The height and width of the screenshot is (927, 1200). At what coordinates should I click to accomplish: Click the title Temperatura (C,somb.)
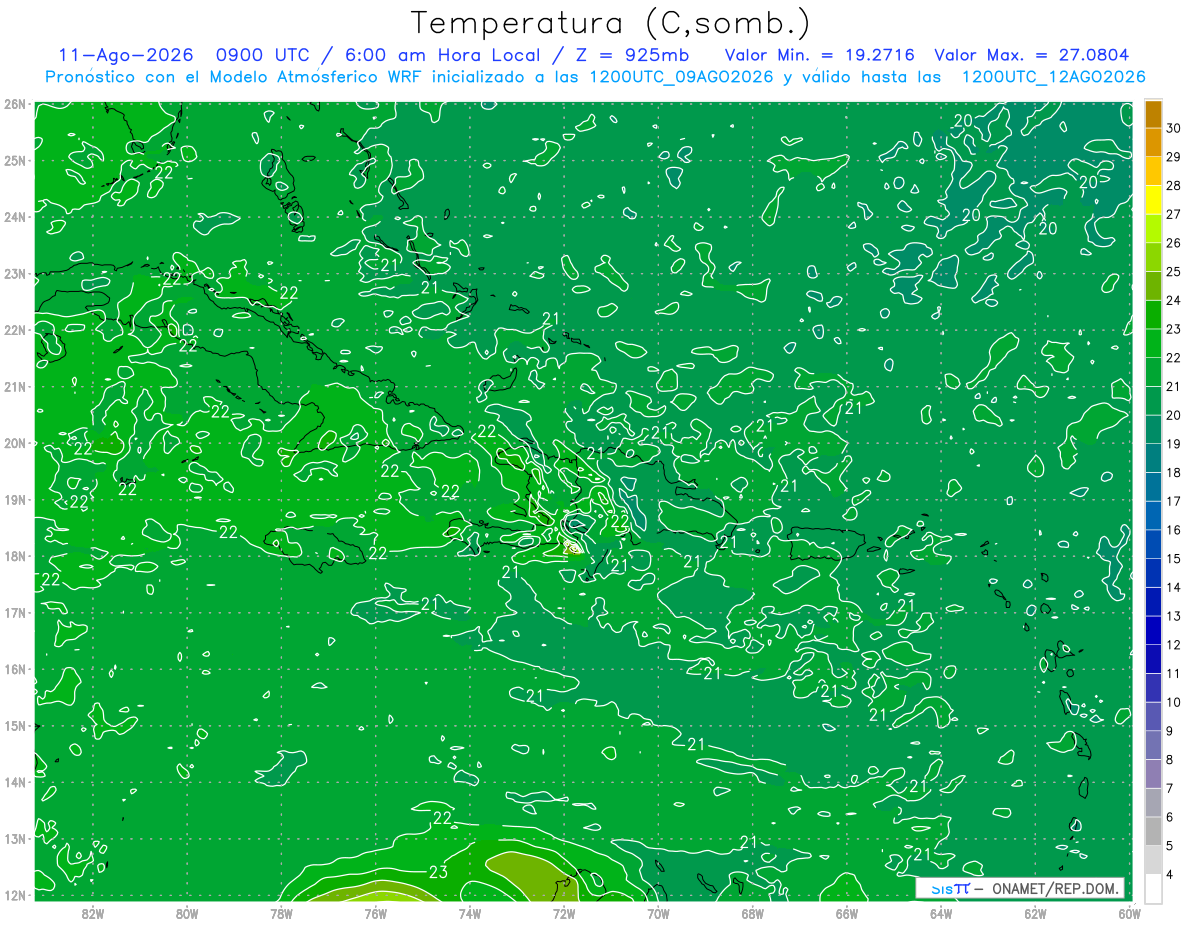pyautogui.click(x=610, y=23)
